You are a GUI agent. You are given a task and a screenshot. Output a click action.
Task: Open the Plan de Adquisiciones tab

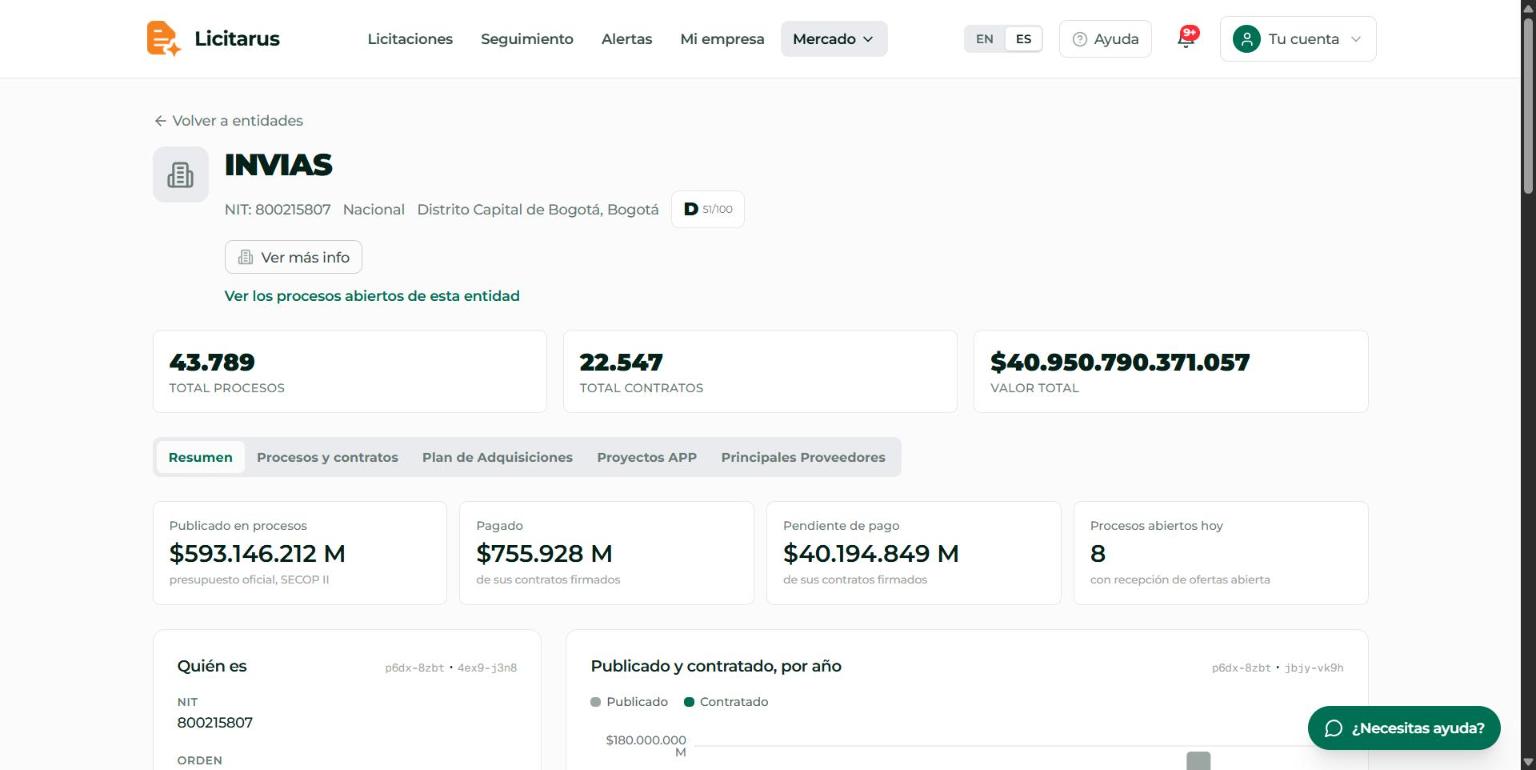(497, 457)
